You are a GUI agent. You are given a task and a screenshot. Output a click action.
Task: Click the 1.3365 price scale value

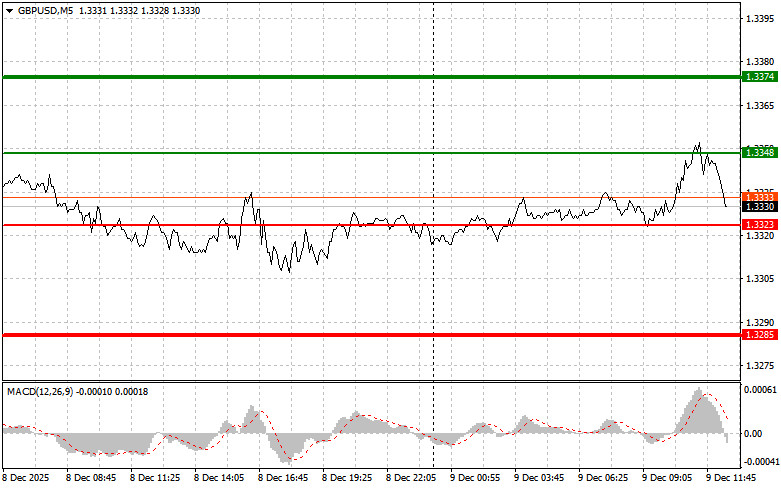(x=760, y=106)
